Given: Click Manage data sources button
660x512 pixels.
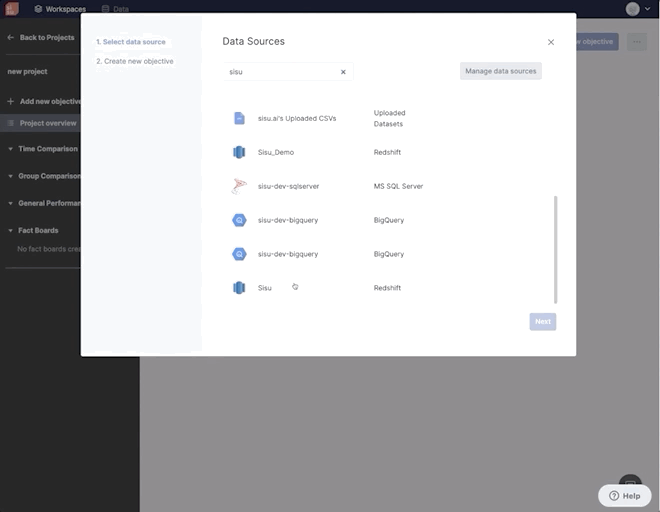Looking at the screenshot, I should pos(501,71).
